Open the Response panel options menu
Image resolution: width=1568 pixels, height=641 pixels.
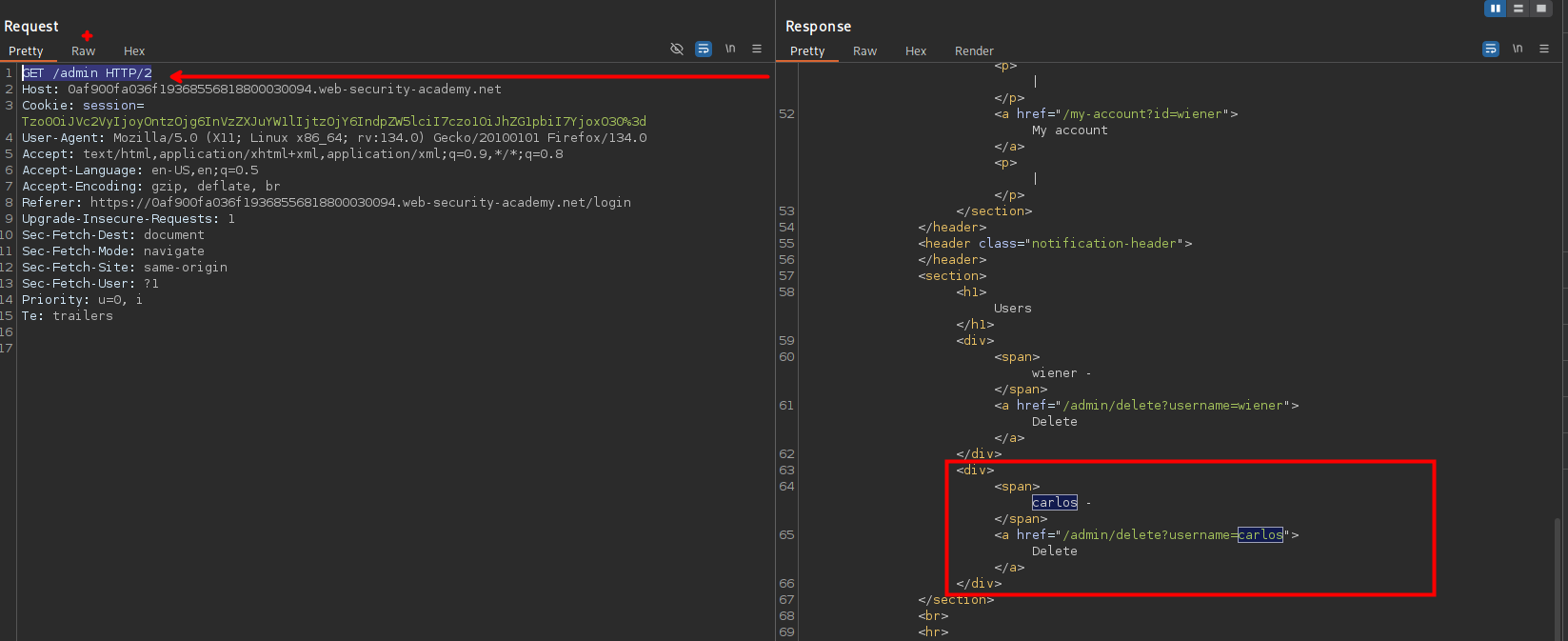click(x=1544, y=49)
